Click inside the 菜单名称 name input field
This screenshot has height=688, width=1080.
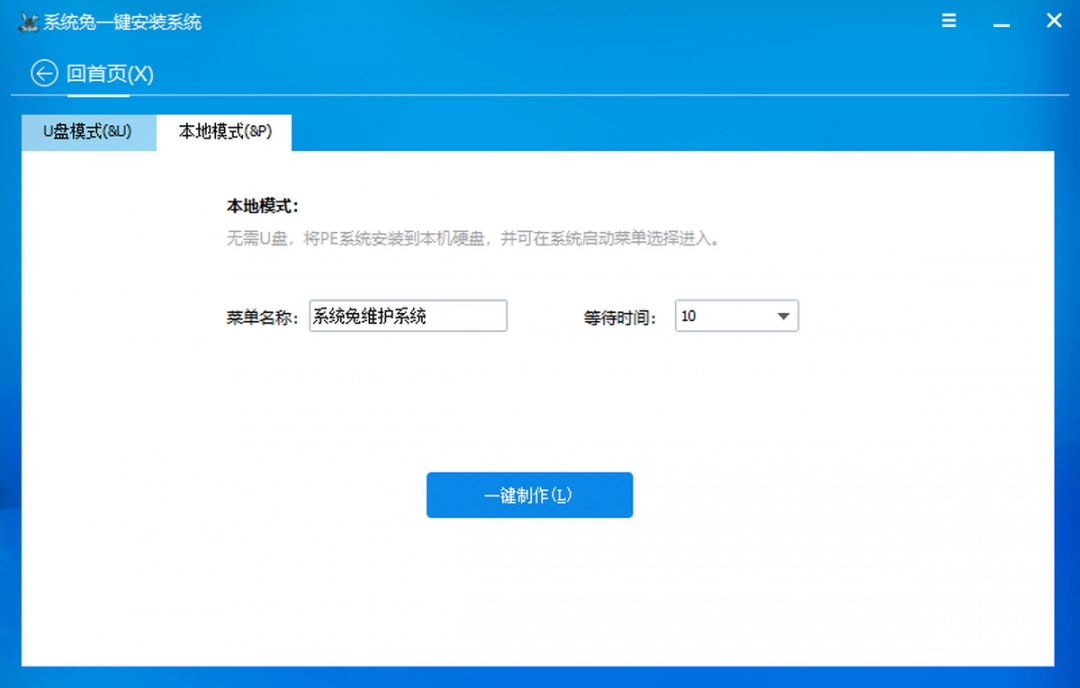[x=406, y=316]
